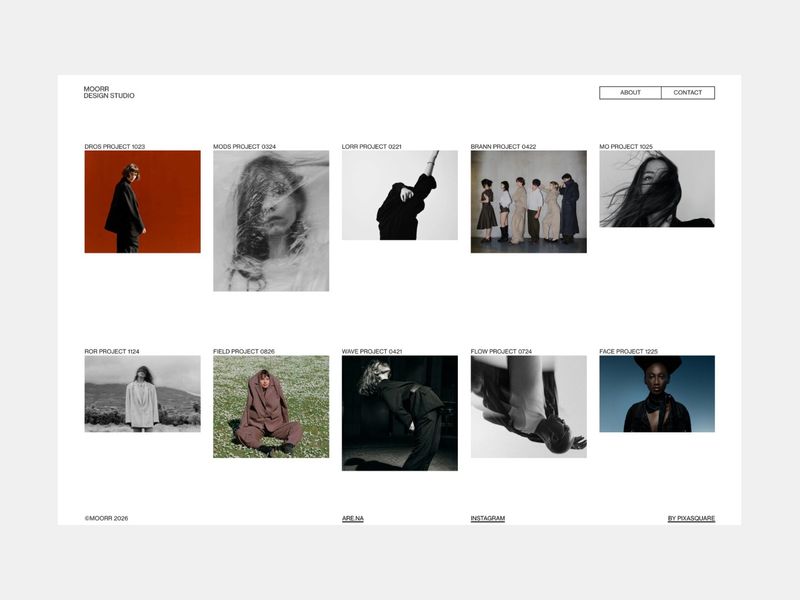This screenshot has width=800, height=600.
Task: Click the WAVE PROJECT 0421 title
Action: pos(372,352)
